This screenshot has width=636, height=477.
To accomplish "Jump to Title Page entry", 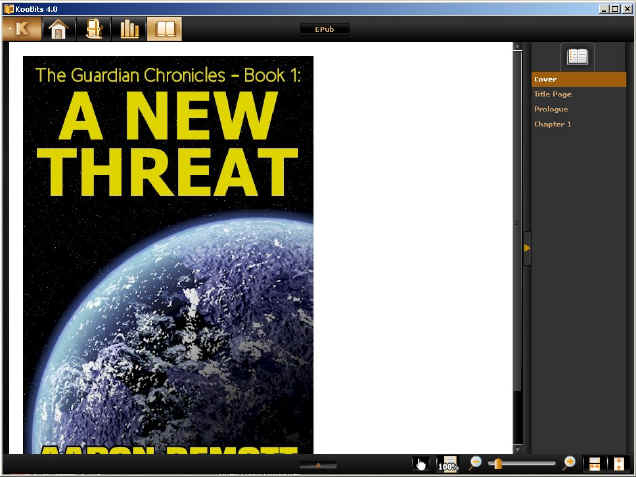I will tap(553, 94).
